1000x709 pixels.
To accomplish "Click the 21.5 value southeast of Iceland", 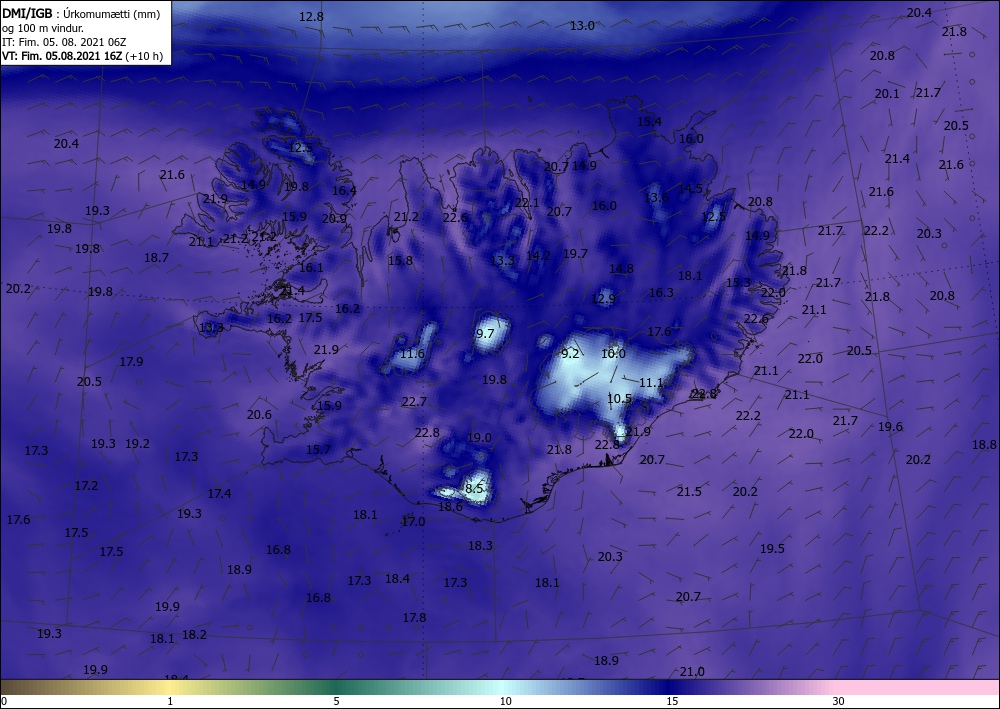I will [x=689, y=491].
